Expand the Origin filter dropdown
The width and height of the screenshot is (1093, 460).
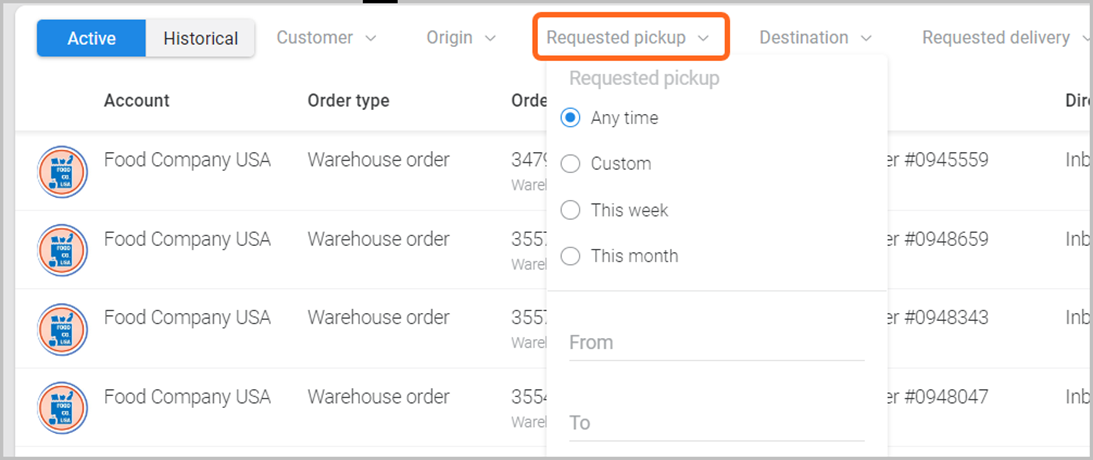(461, 38)
